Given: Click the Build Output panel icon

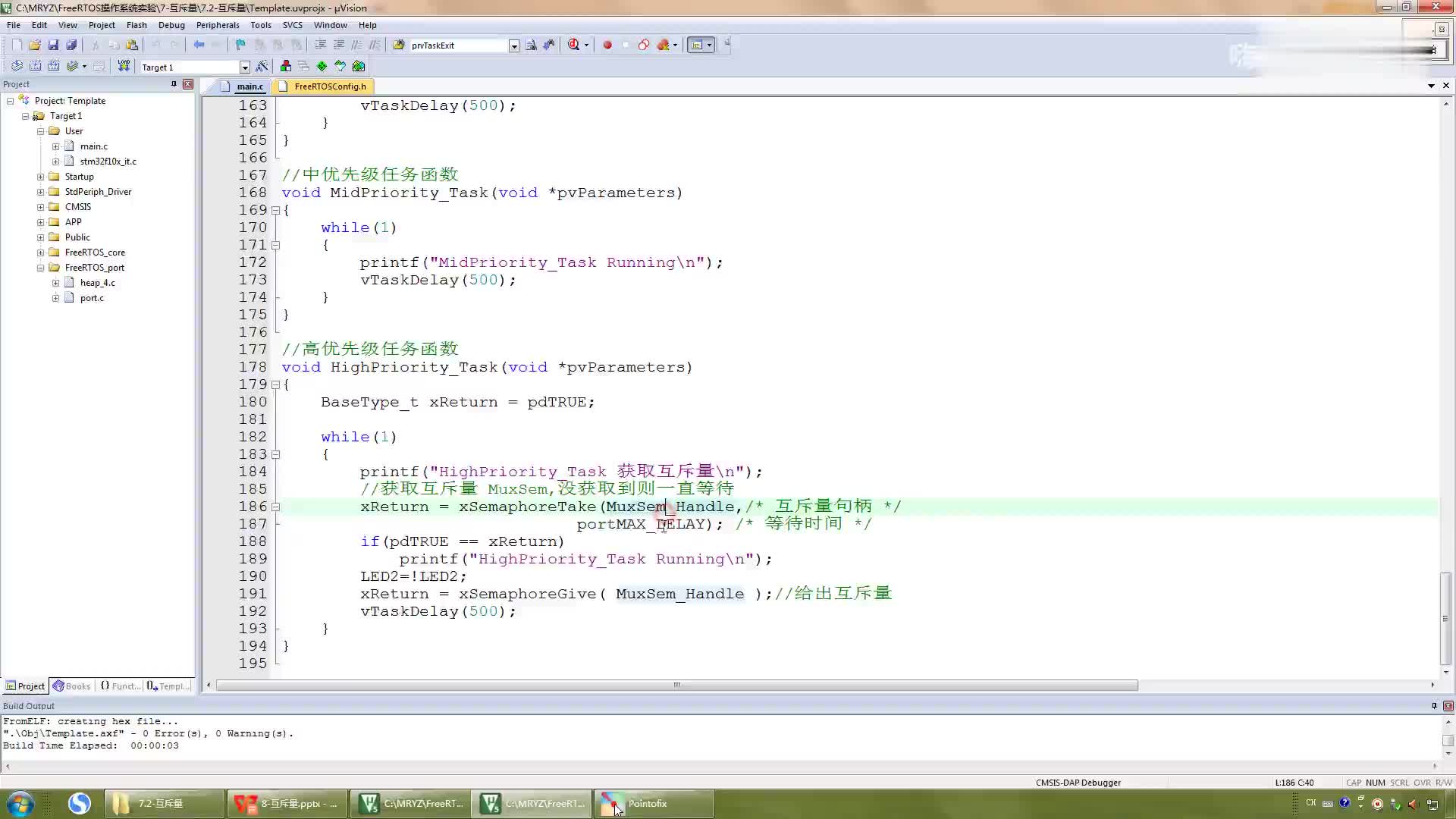Looking at the screenshot, I should pos(28,705).
